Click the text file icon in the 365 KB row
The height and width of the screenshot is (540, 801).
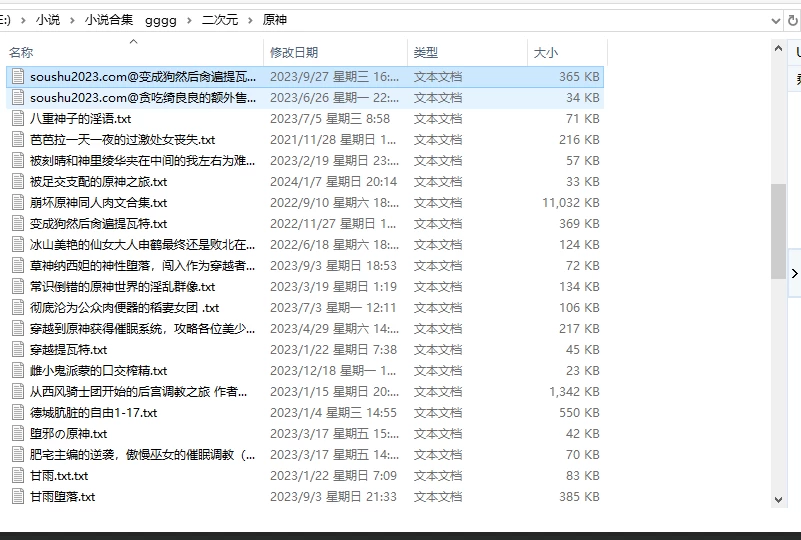18,77
